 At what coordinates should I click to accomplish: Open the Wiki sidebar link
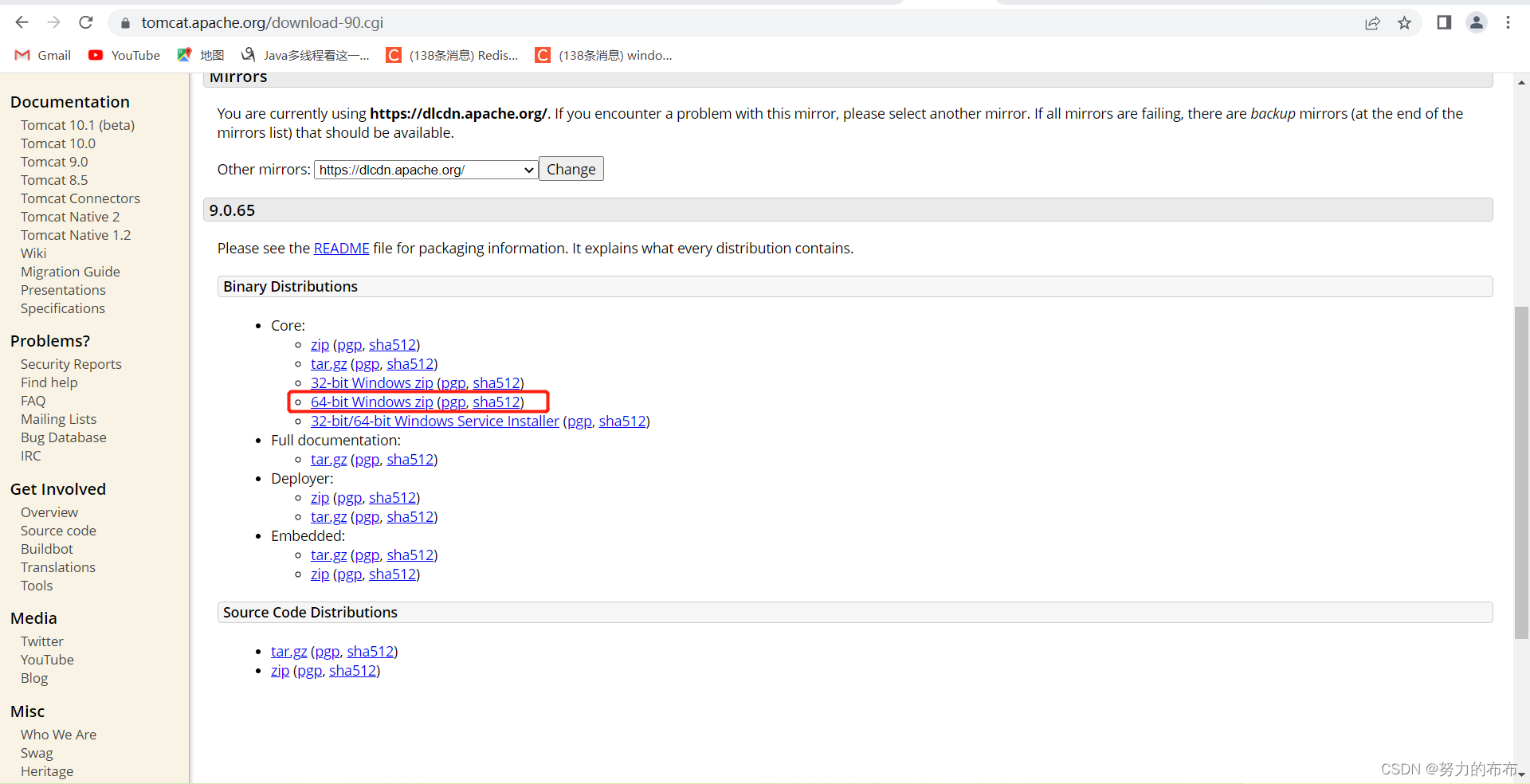tap(33, 253)
